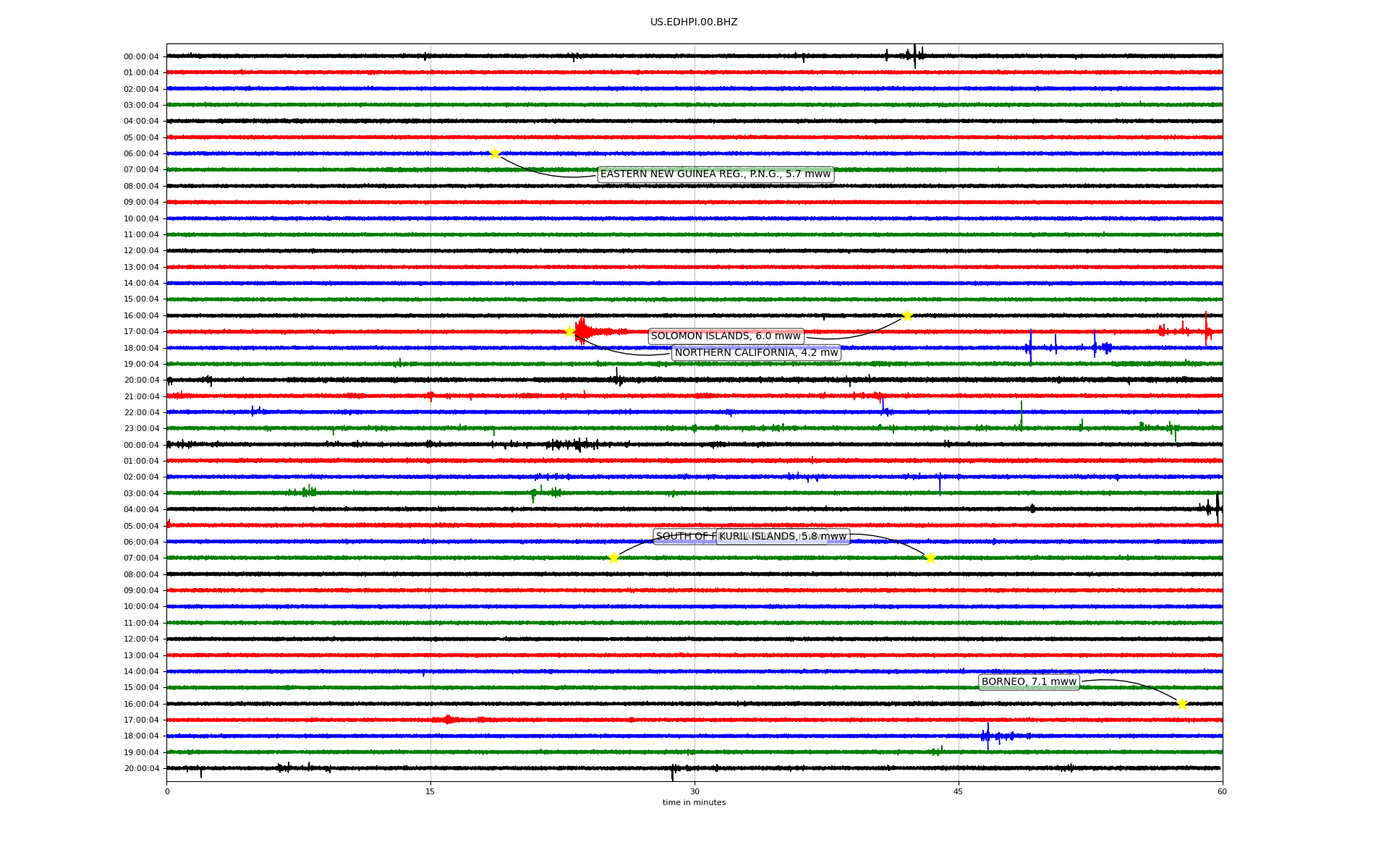Click the 45 tick on the x-axis
The height and width of the screenshot is (868, 1389).
(959, 791)
